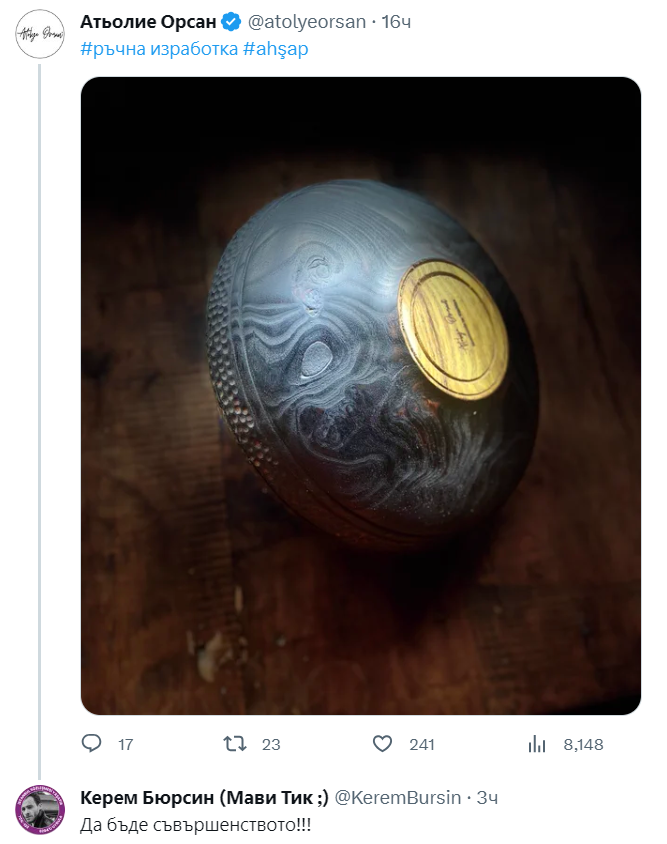Click the @atolyeorsan handle
The height and width of the screenshot is (844, 667).
[x=306, y=22]
